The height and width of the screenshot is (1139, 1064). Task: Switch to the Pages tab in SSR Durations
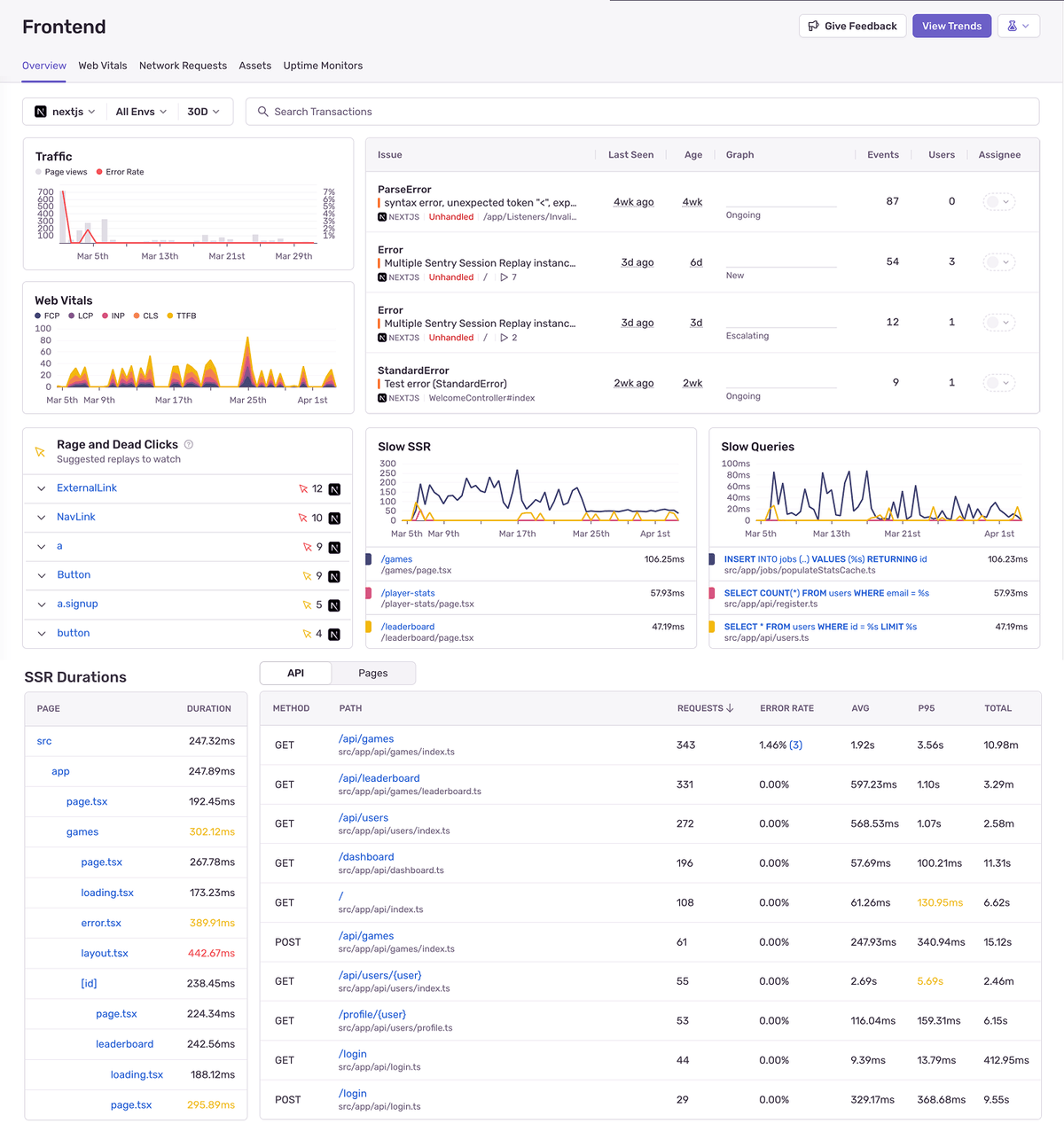(372, 673)
